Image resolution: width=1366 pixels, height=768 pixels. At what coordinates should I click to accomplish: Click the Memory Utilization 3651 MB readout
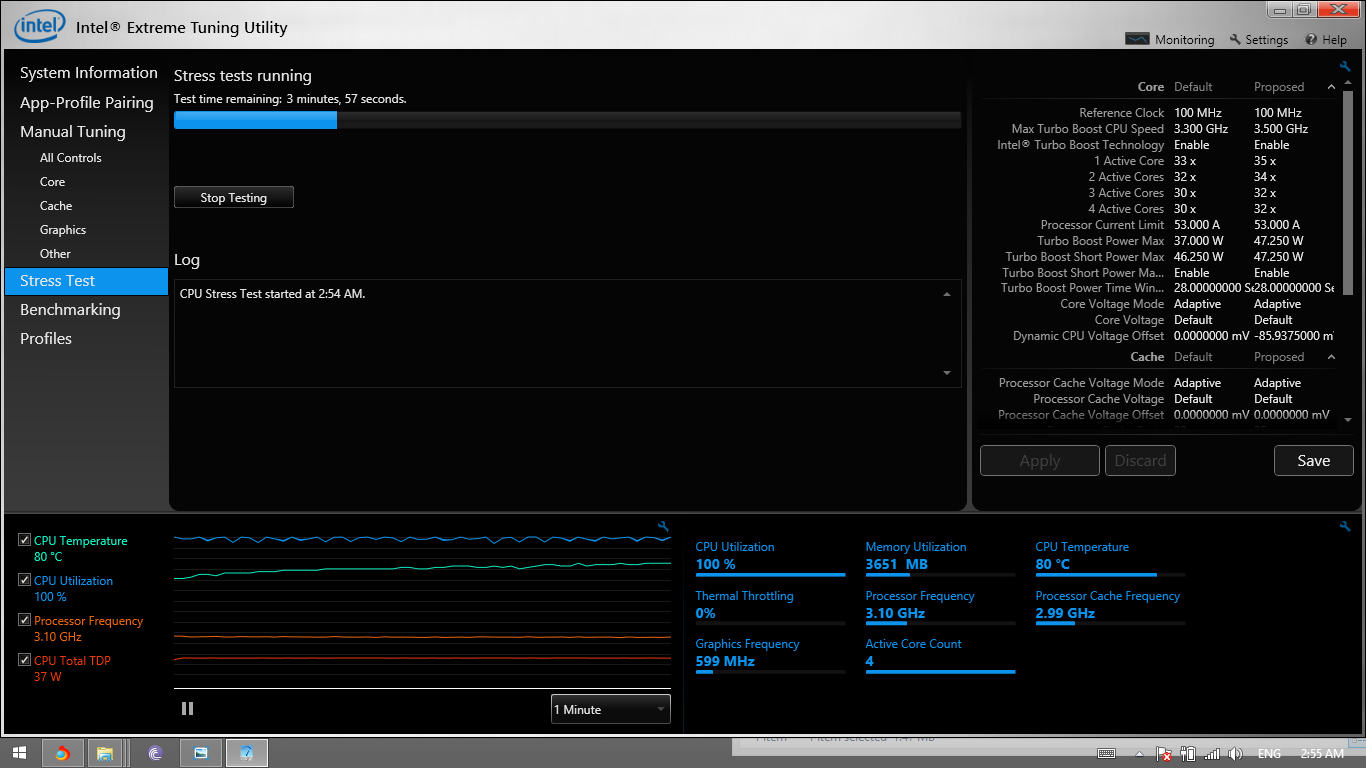(897, 564)
